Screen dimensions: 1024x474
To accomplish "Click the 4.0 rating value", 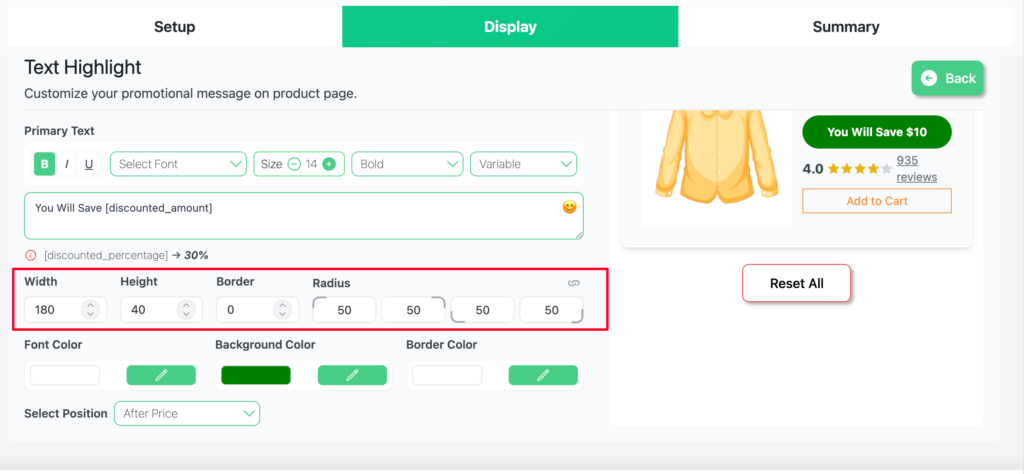I will (x=813, y=169).
